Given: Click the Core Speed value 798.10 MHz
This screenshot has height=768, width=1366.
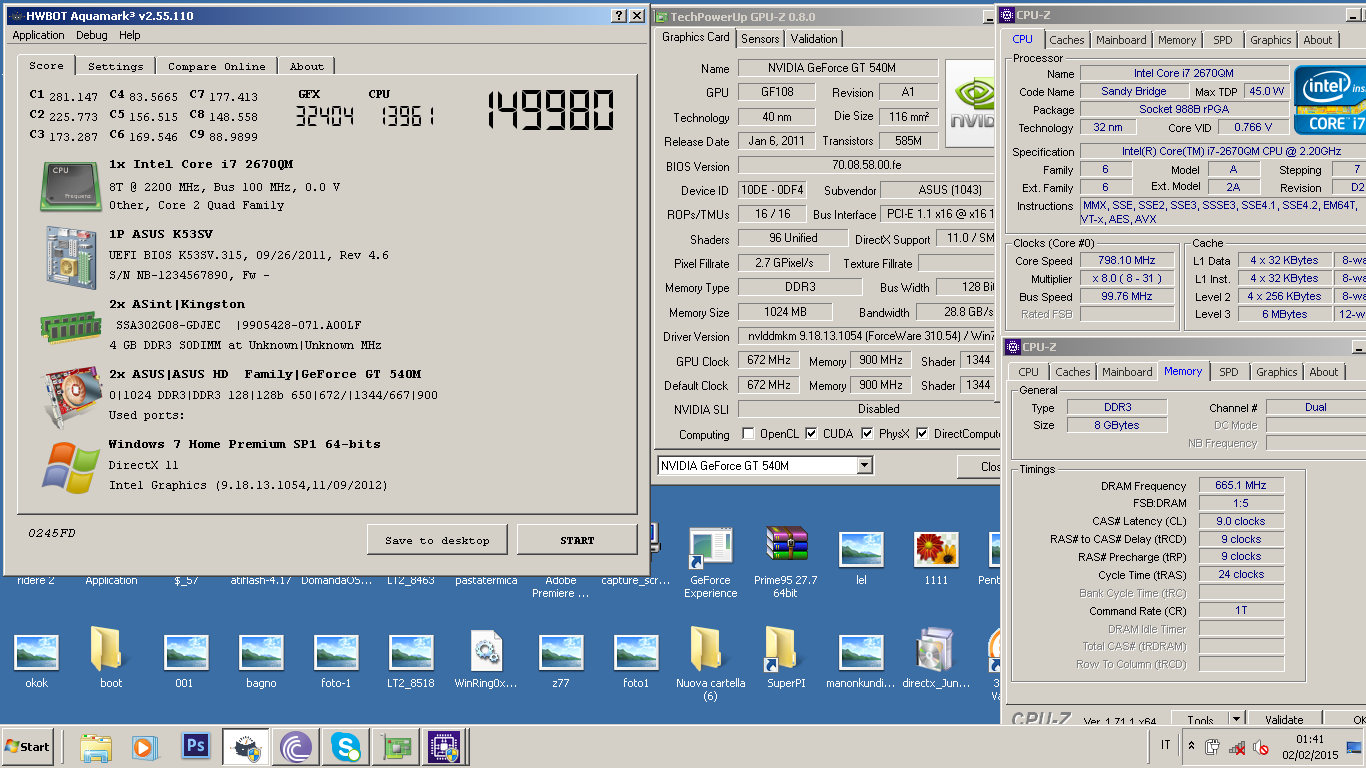Looking at the screenshot, I should [x=1126, y=260].
